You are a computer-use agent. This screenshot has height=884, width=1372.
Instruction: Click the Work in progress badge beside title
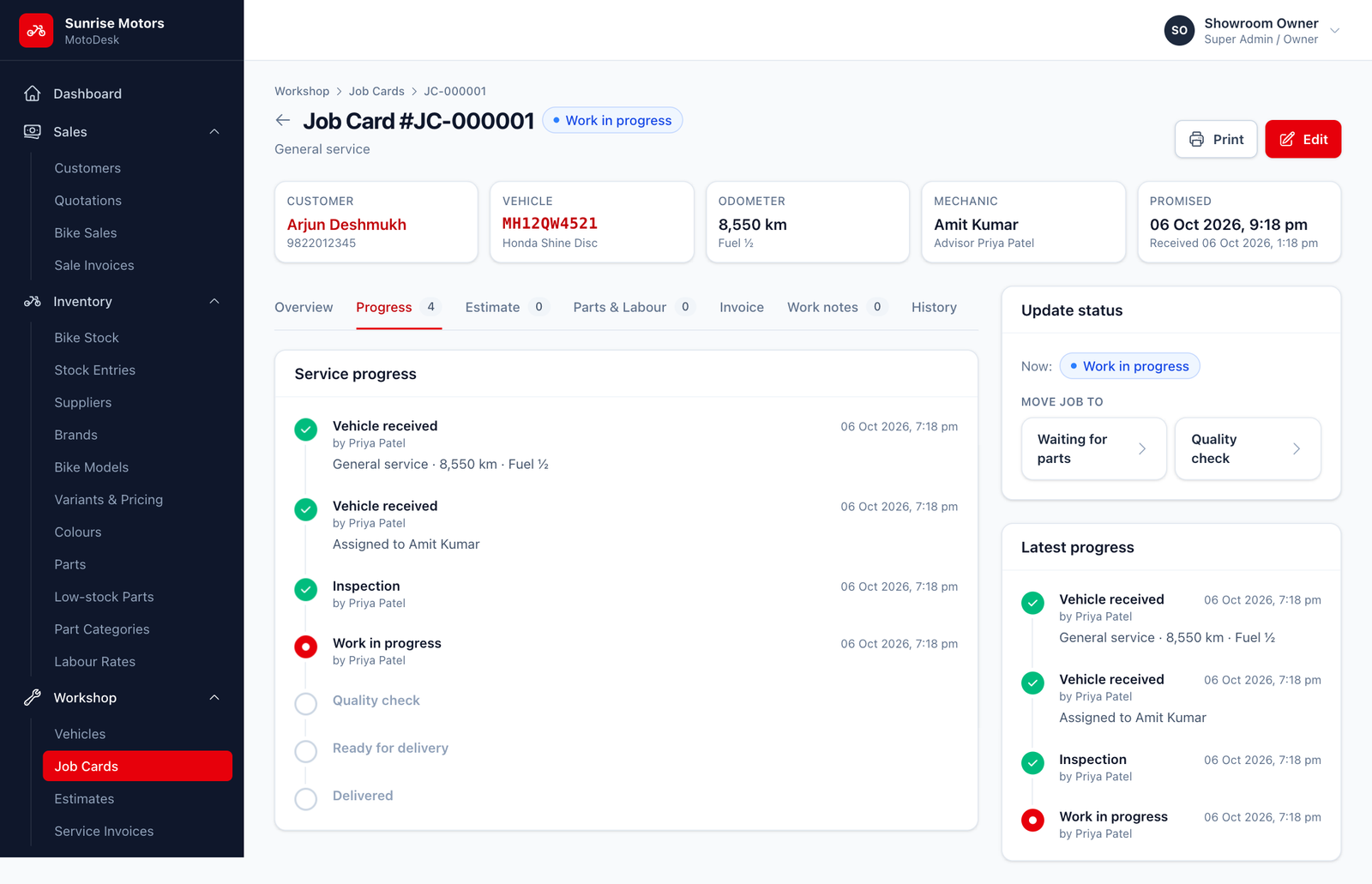pyautogui.click(x=612, y=120)
